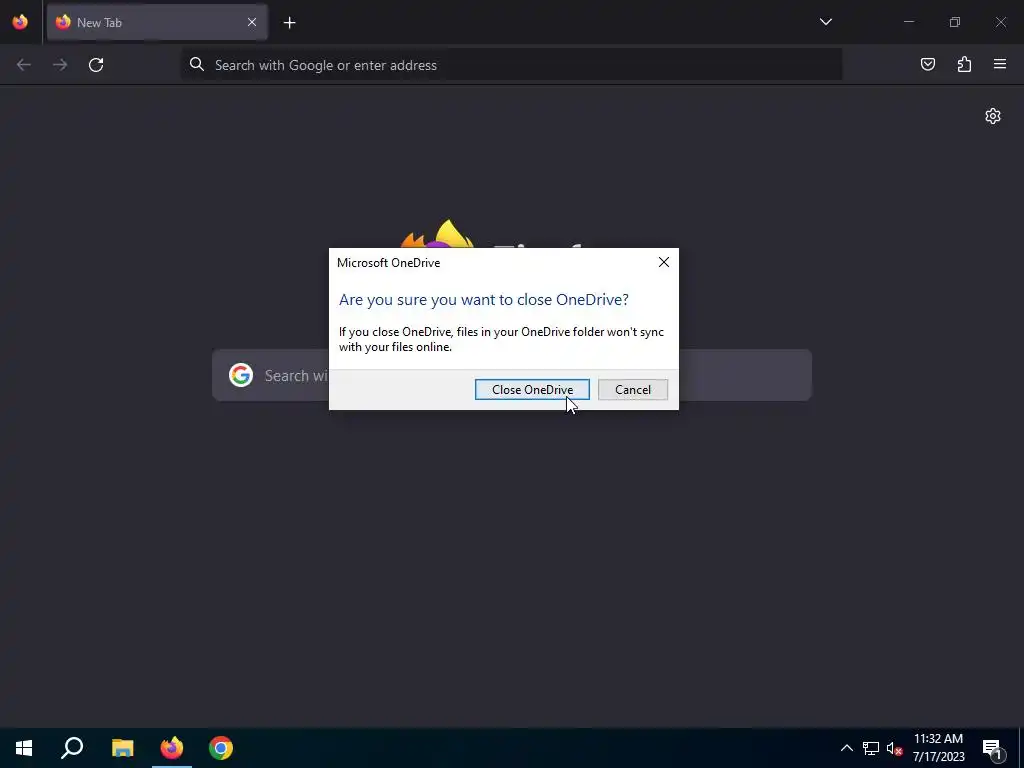
Task: Close the New Tab tab
Action: point(251,22)
